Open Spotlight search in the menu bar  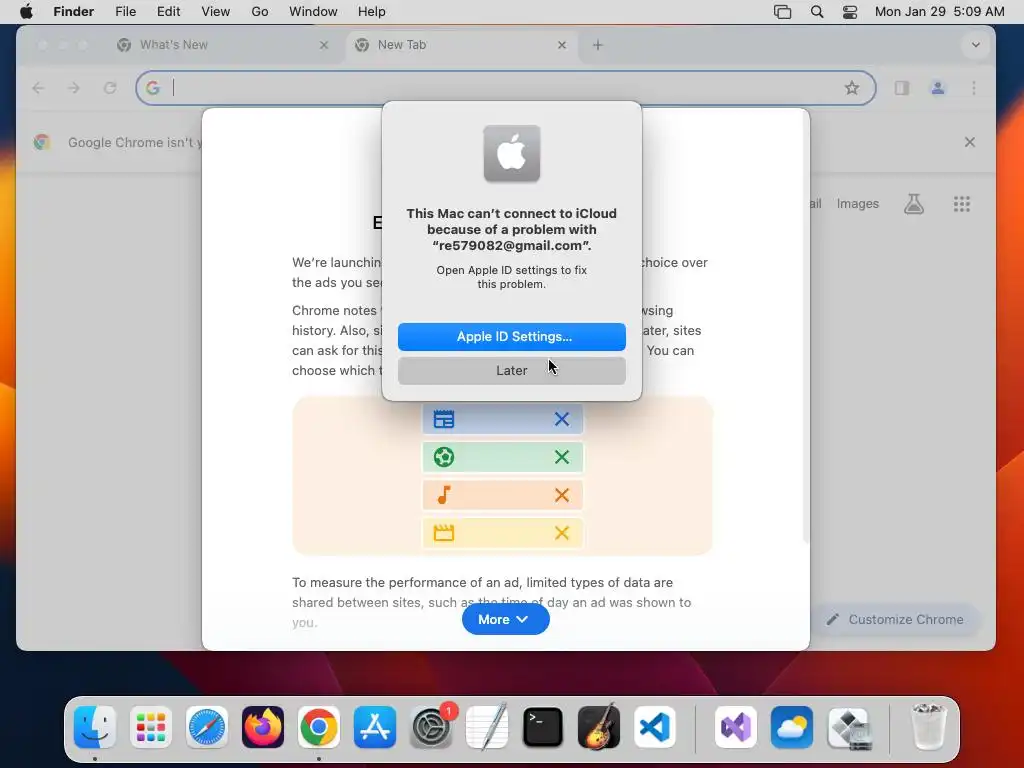(x=816, y=12)
